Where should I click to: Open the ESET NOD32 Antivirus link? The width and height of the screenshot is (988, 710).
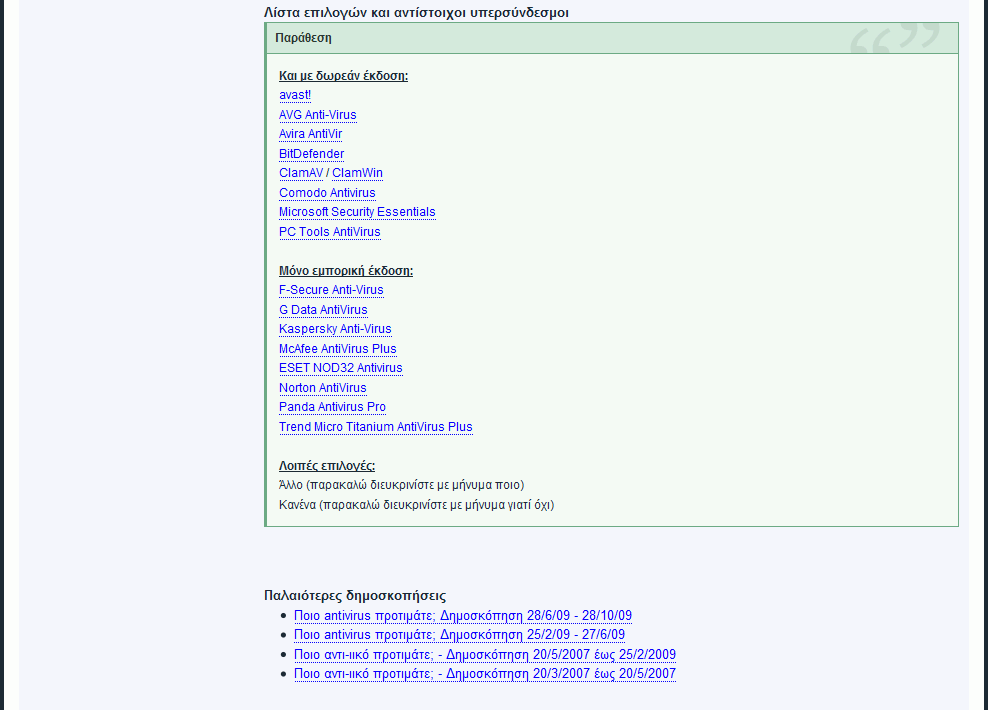coord(341,368)
